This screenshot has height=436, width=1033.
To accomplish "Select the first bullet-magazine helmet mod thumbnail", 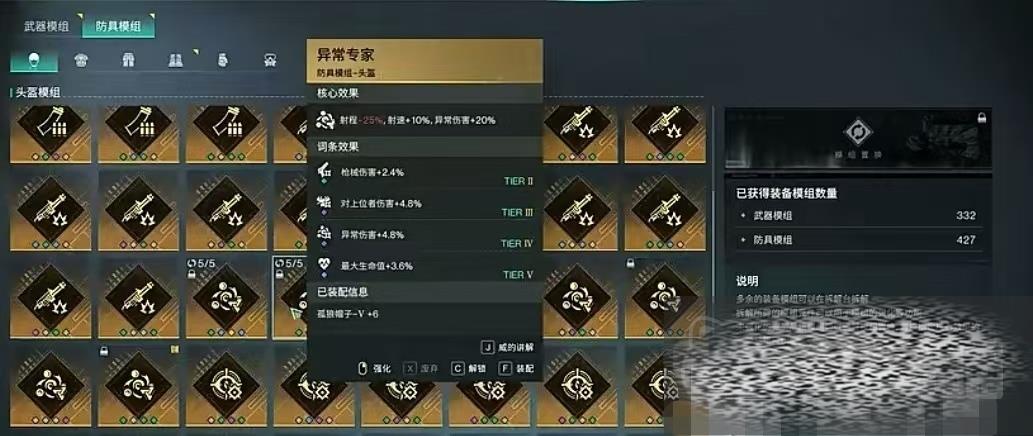I will [x=50, y=134].
